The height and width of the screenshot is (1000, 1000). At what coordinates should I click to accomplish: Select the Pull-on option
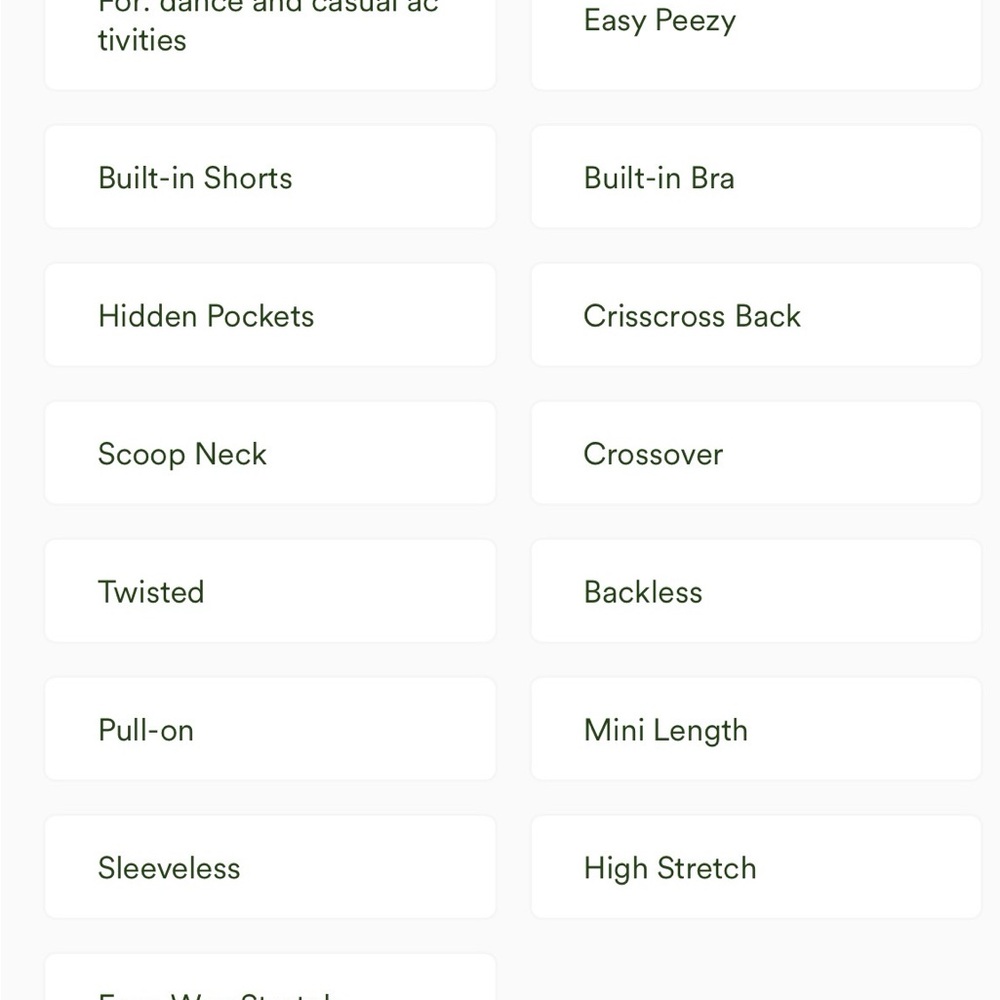point(270,729)
